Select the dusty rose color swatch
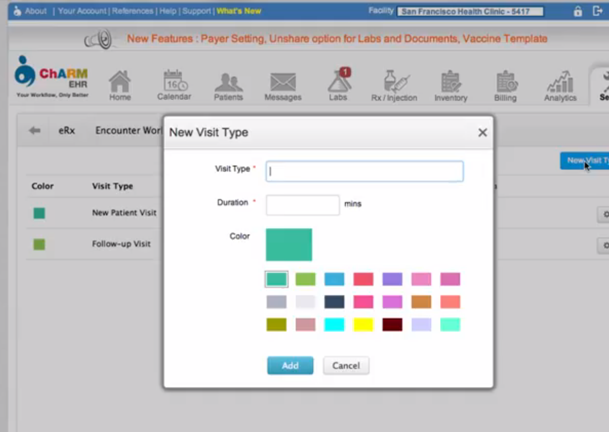The height and width of the screenshot is (432, 609). 305,325
